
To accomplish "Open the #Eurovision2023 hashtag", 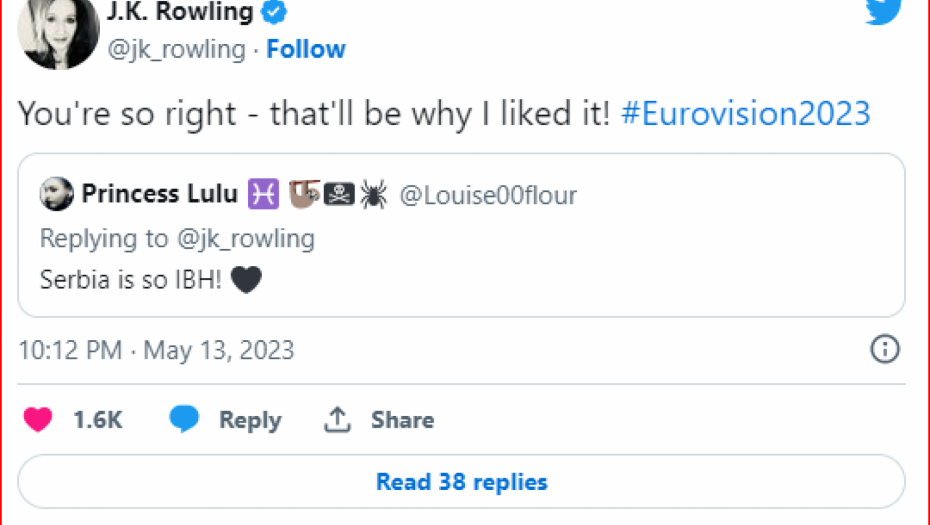I will (745, 113).
